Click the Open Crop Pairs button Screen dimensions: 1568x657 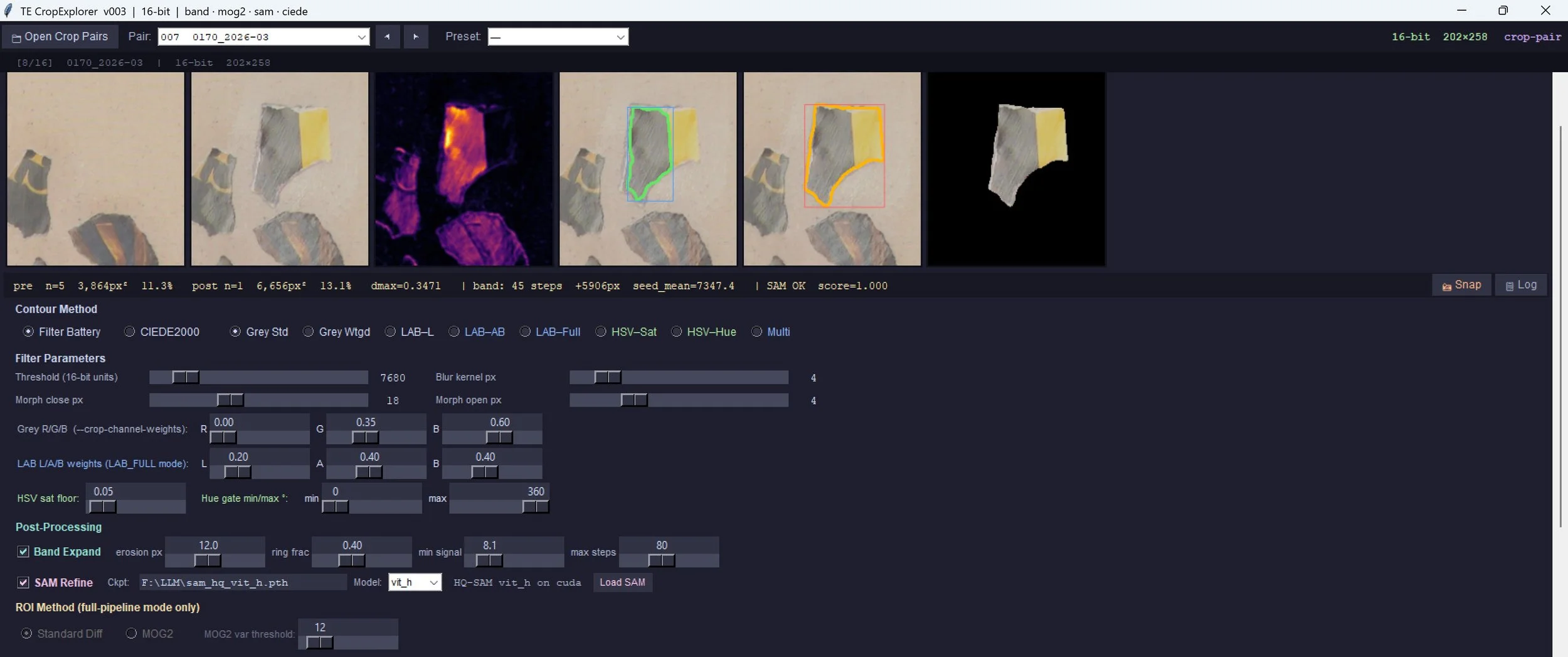click(60, 36)
